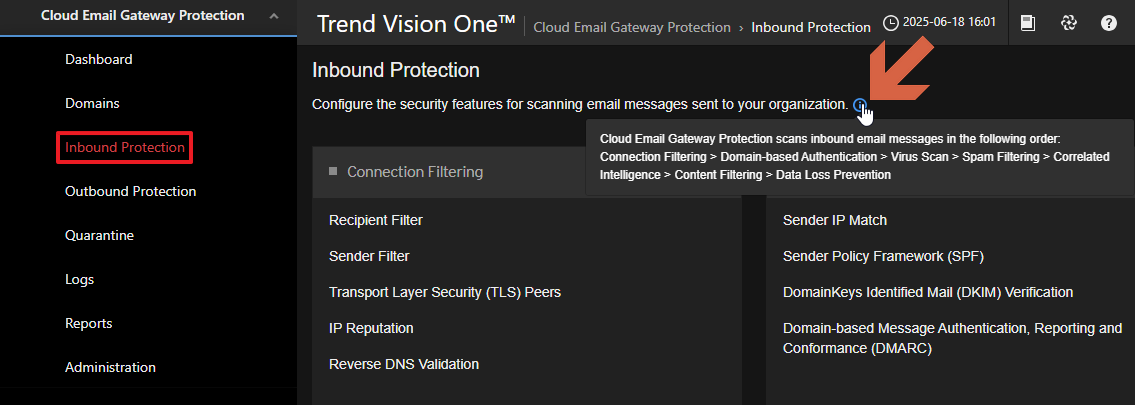The width and height of the screenshot is (1135, 405).
Task: Open Sender Policy Framework (SPF) settings
Action: [x=883, y=256]
